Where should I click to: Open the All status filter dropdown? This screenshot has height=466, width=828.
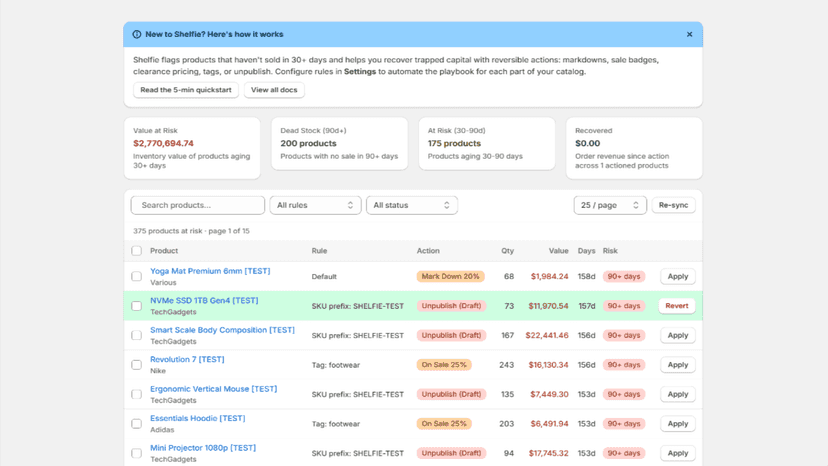412,205
